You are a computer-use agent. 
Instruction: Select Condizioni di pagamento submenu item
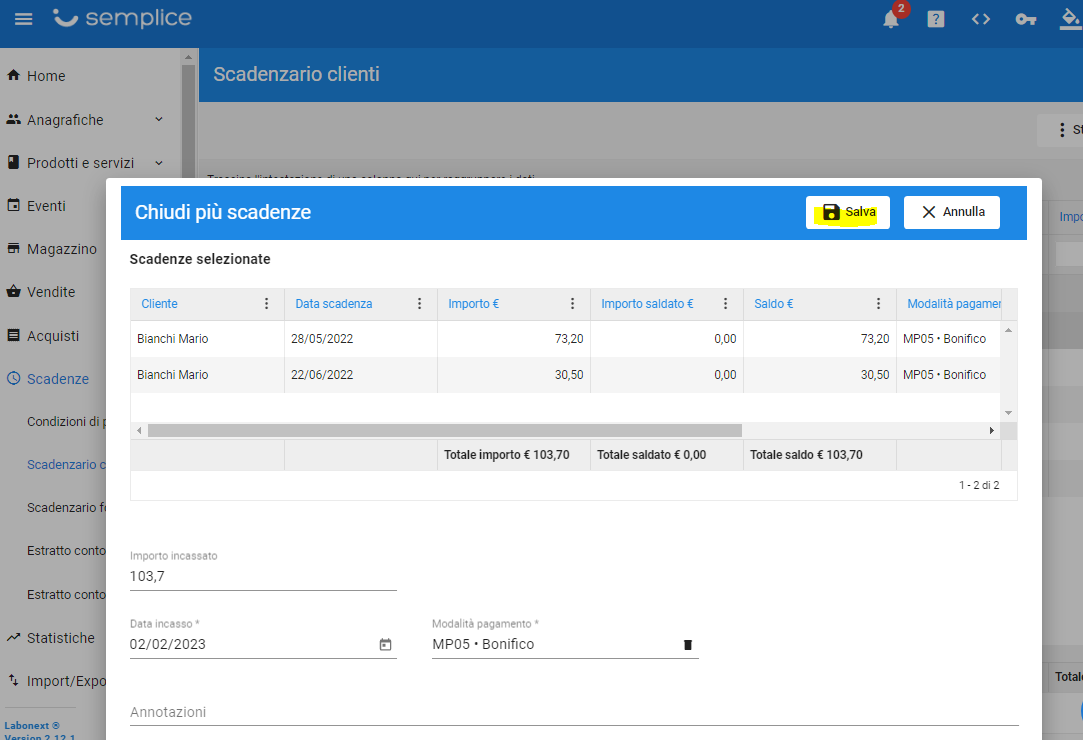coord(66,421)
